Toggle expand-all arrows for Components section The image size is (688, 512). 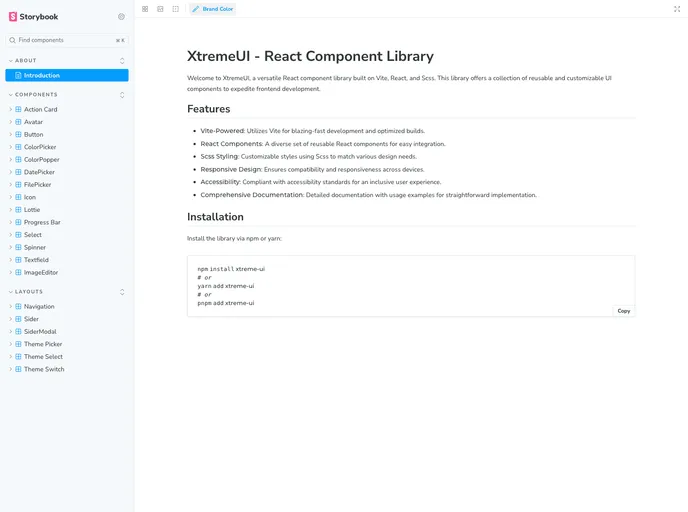122,95
